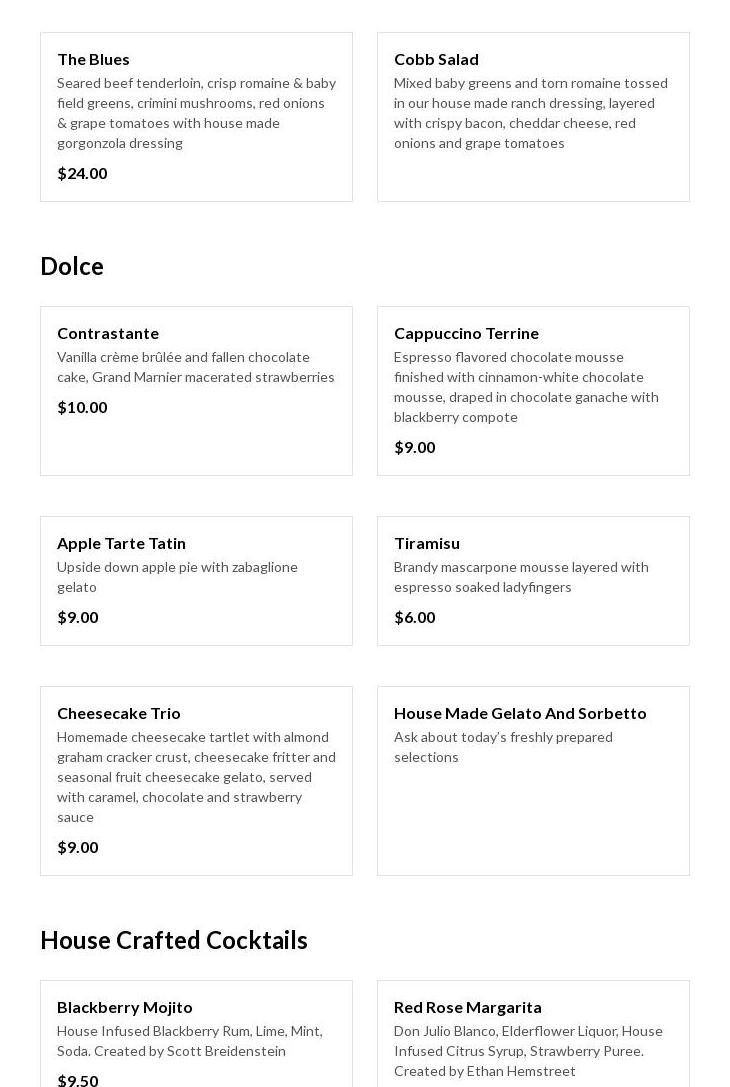Click the Apple Tarte Tatin description

click(x=177, y=577)
